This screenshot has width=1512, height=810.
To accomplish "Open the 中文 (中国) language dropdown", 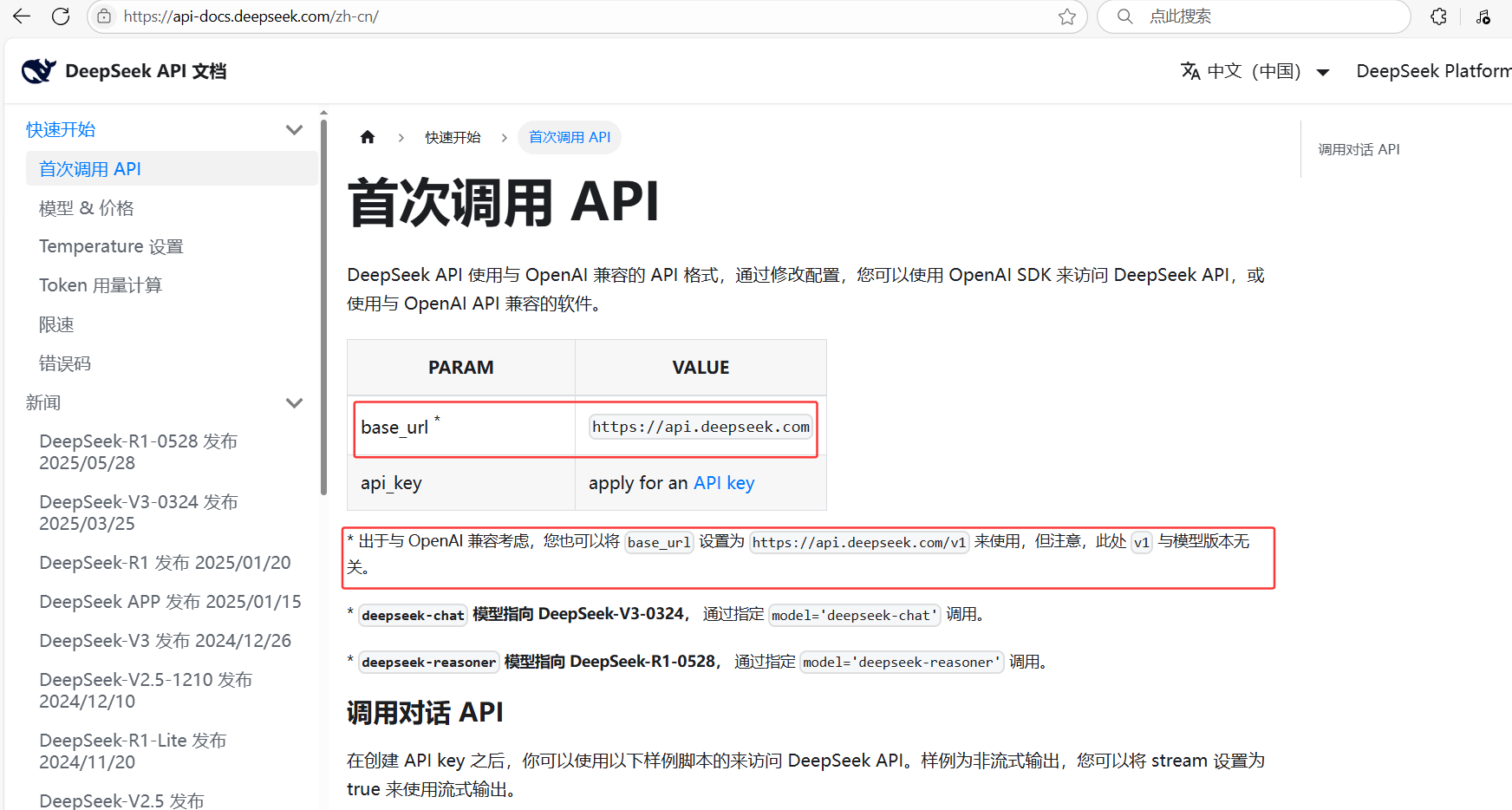I will [x=1255, y=71].
